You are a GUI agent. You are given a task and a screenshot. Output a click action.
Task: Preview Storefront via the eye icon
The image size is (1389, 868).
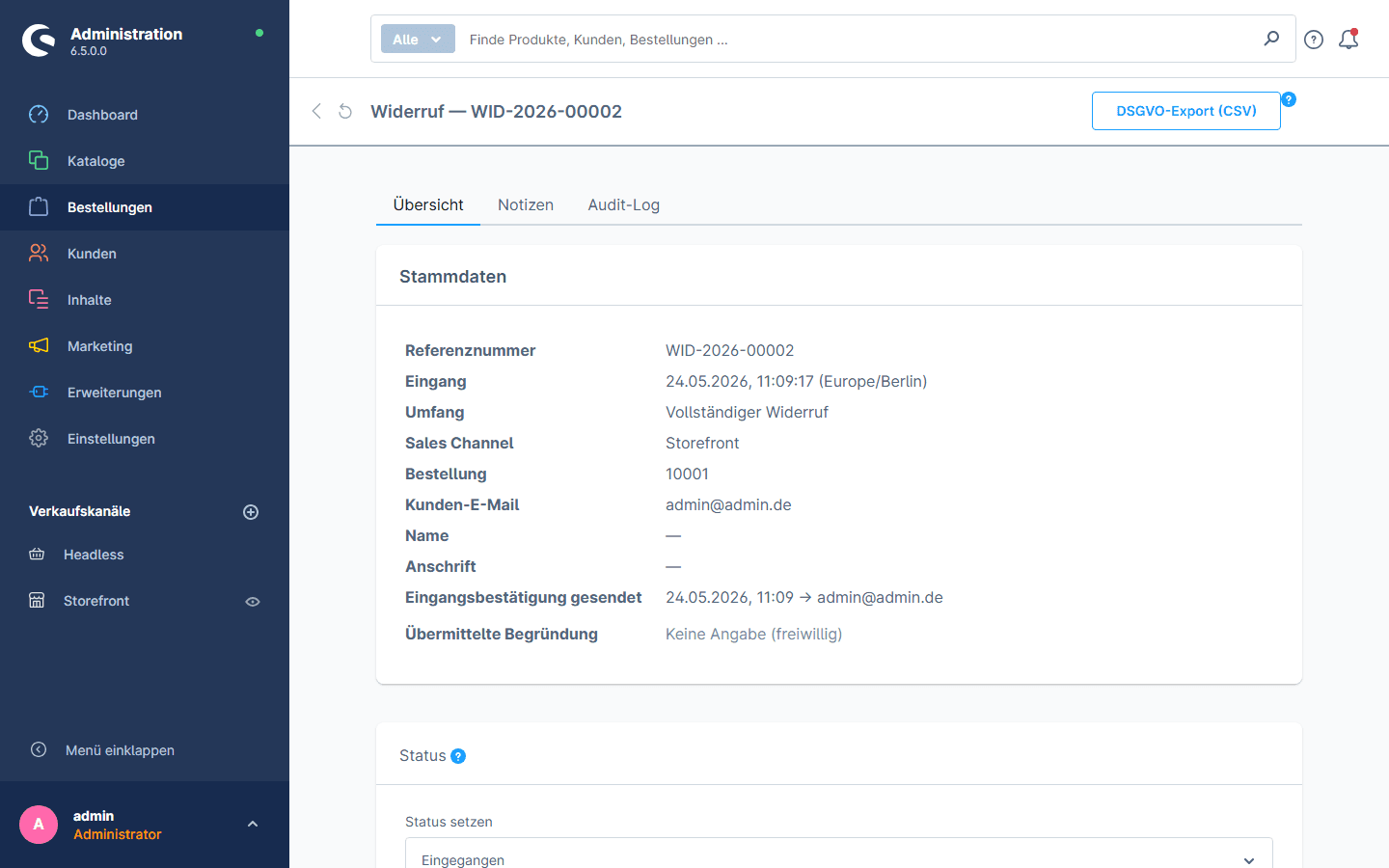coord(253,602)
